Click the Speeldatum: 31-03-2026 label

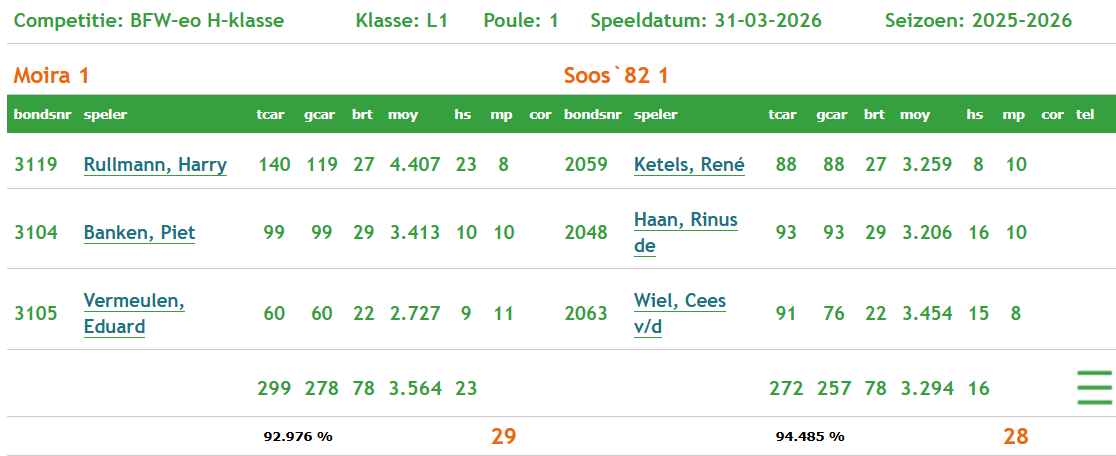tap(706, 21)
